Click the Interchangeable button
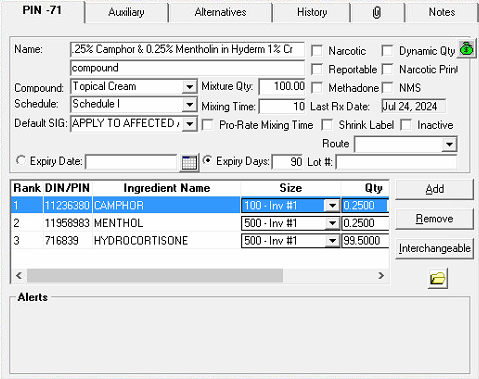 [x=434, y=248]
